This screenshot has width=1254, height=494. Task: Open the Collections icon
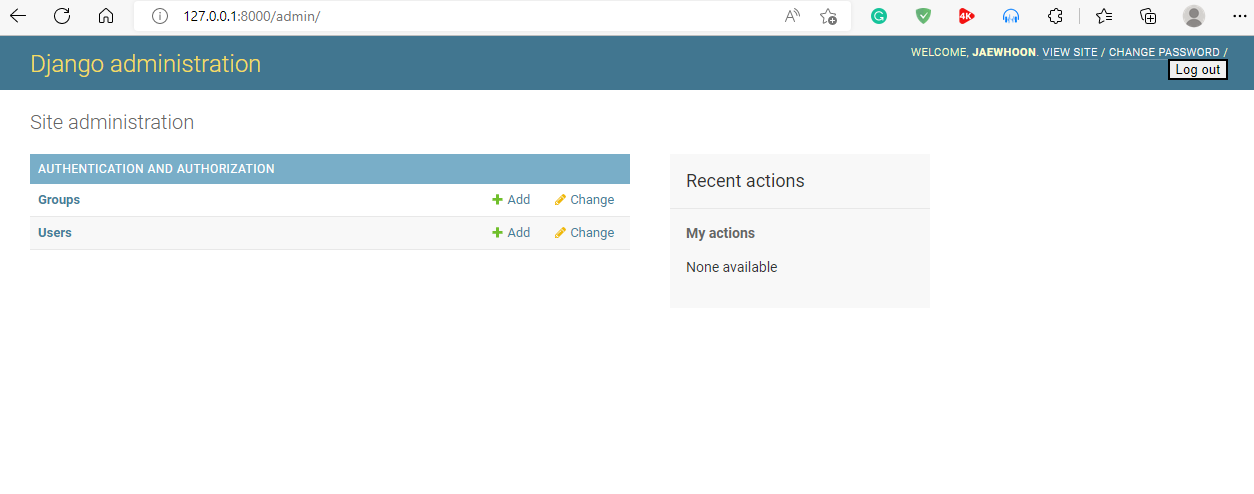coord(1148,16)
